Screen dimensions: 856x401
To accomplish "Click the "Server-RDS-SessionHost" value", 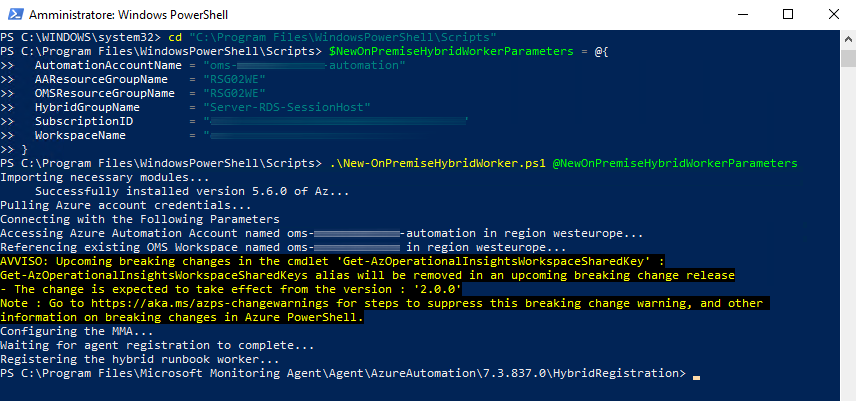I will [x=287, y=107].
